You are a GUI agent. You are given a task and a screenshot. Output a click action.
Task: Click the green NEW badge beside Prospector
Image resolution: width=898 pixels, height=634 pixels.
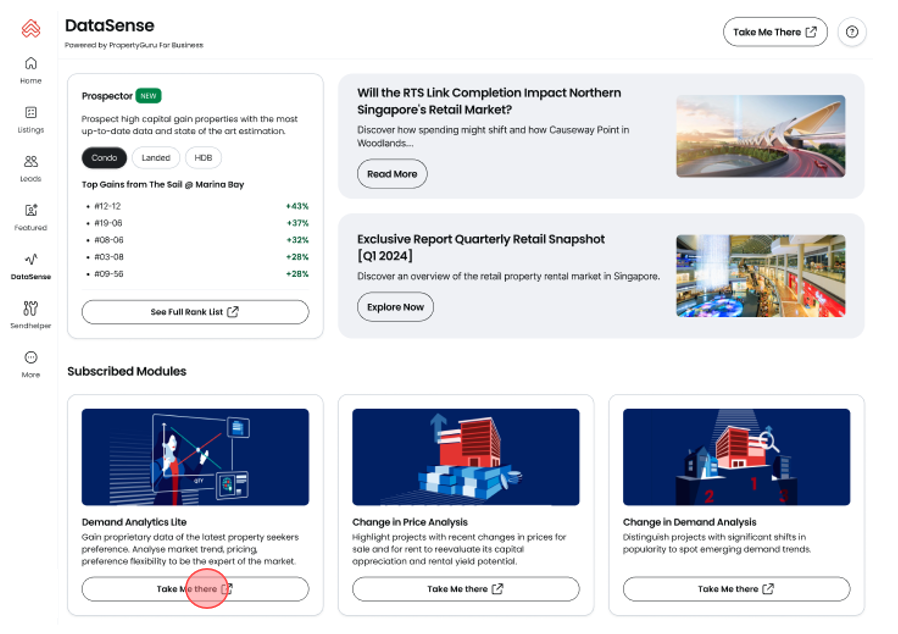tap(148, 96)
